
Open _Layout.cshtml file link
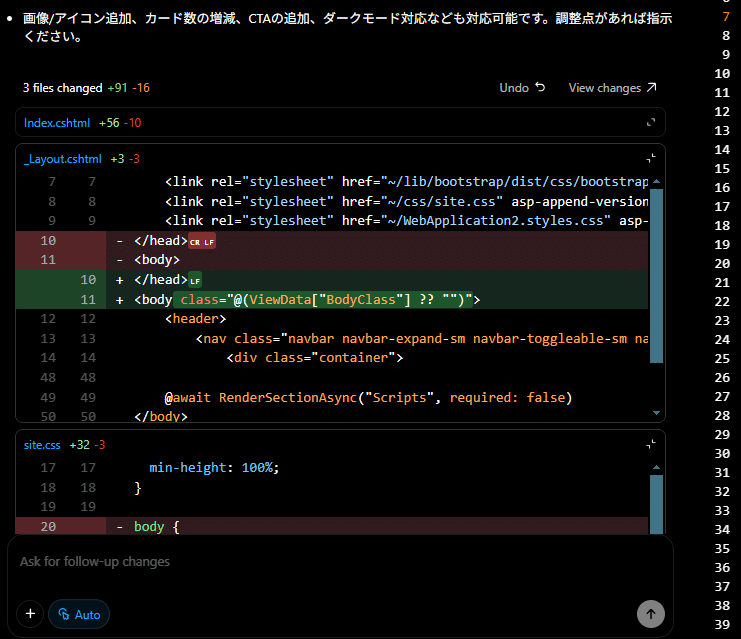[x=62, y=159]
